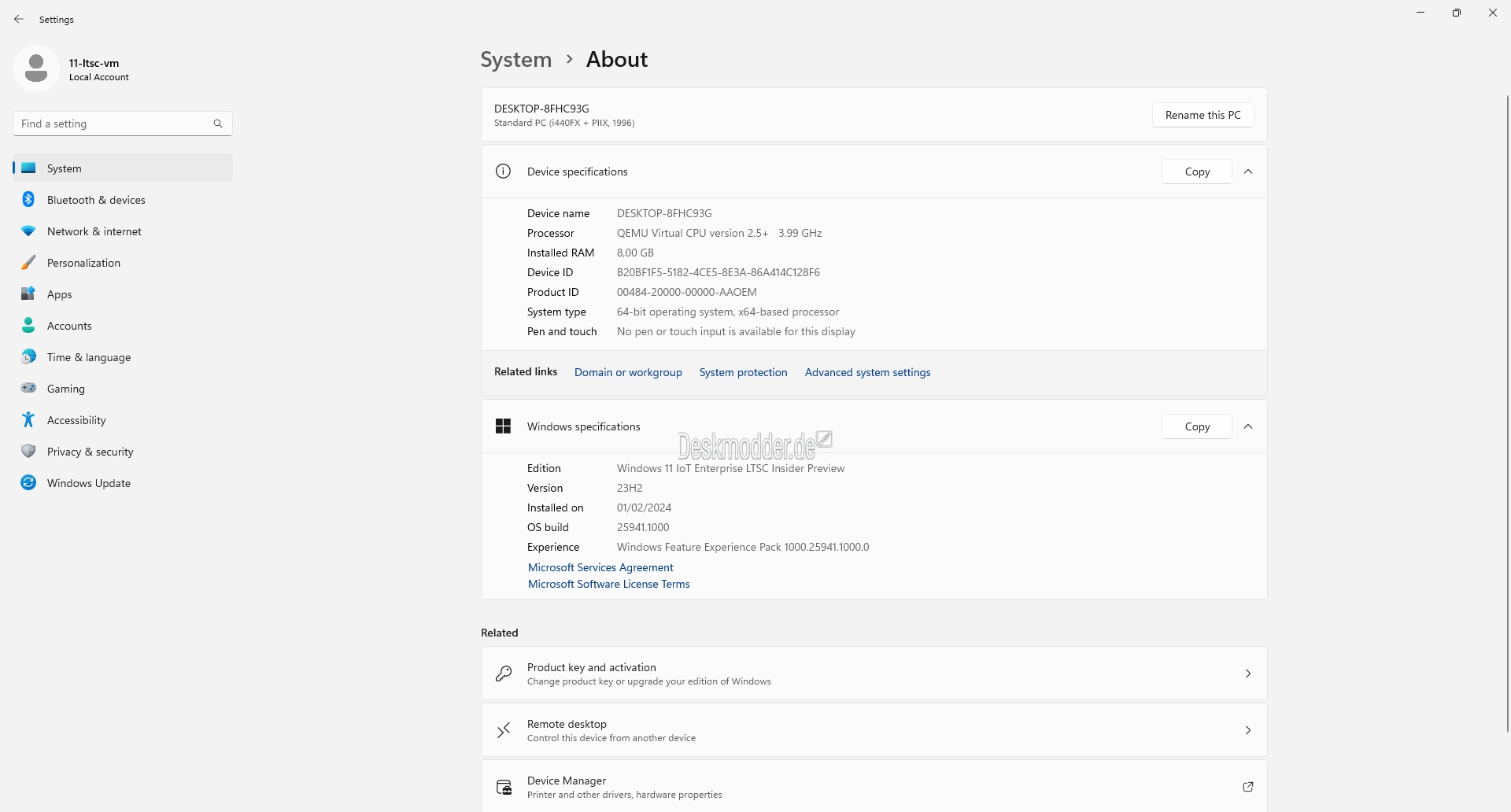This screenshot has width=1511, height=812.
Task: Click the Accounts person icon
Action: [28, 326]
